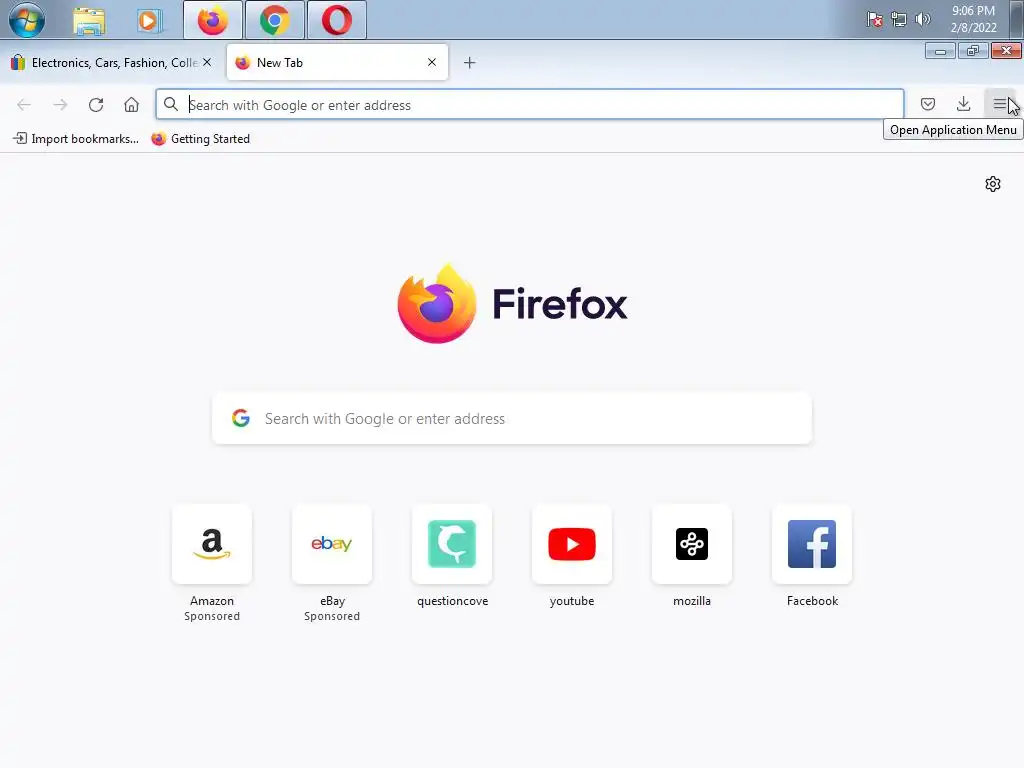Screen dimensions: 1024x768
Task: Reload the current page
Action: pyautogui.click(x=96, y=104)
